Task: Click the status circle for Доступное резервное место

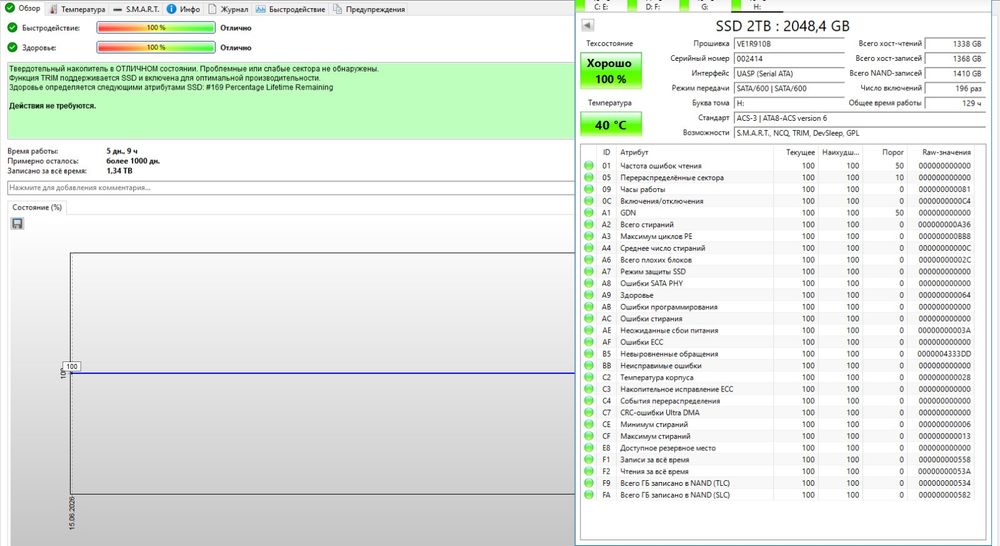Action: point(589,448)
